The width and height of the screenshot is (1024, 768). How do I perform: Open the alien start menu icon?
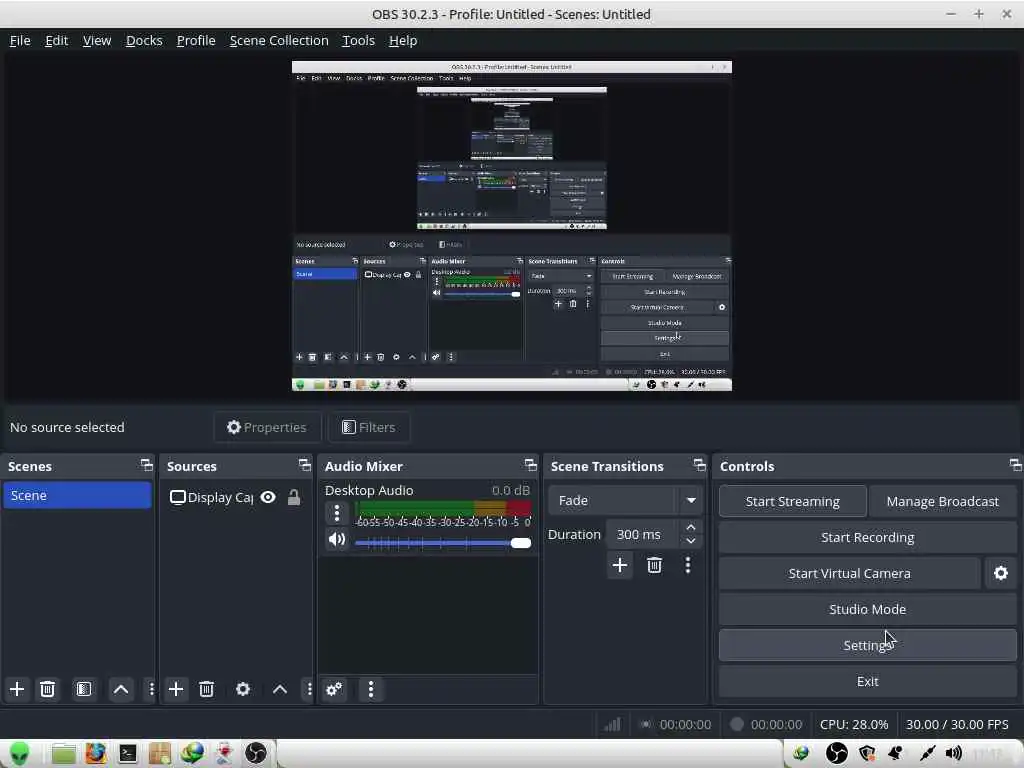tap(20, 754)
